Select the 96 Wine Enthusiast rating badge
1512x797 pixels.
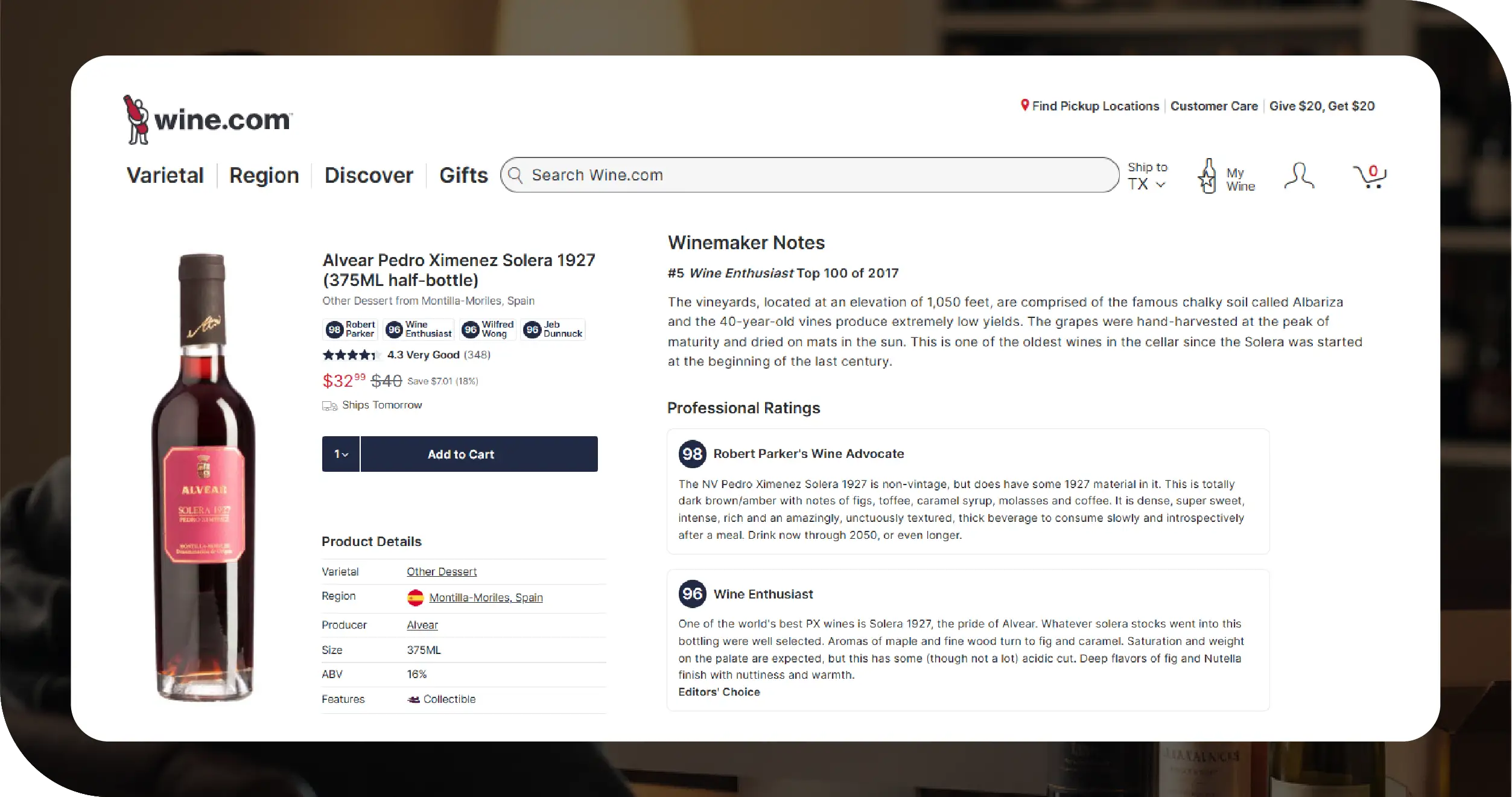(418, 329)
